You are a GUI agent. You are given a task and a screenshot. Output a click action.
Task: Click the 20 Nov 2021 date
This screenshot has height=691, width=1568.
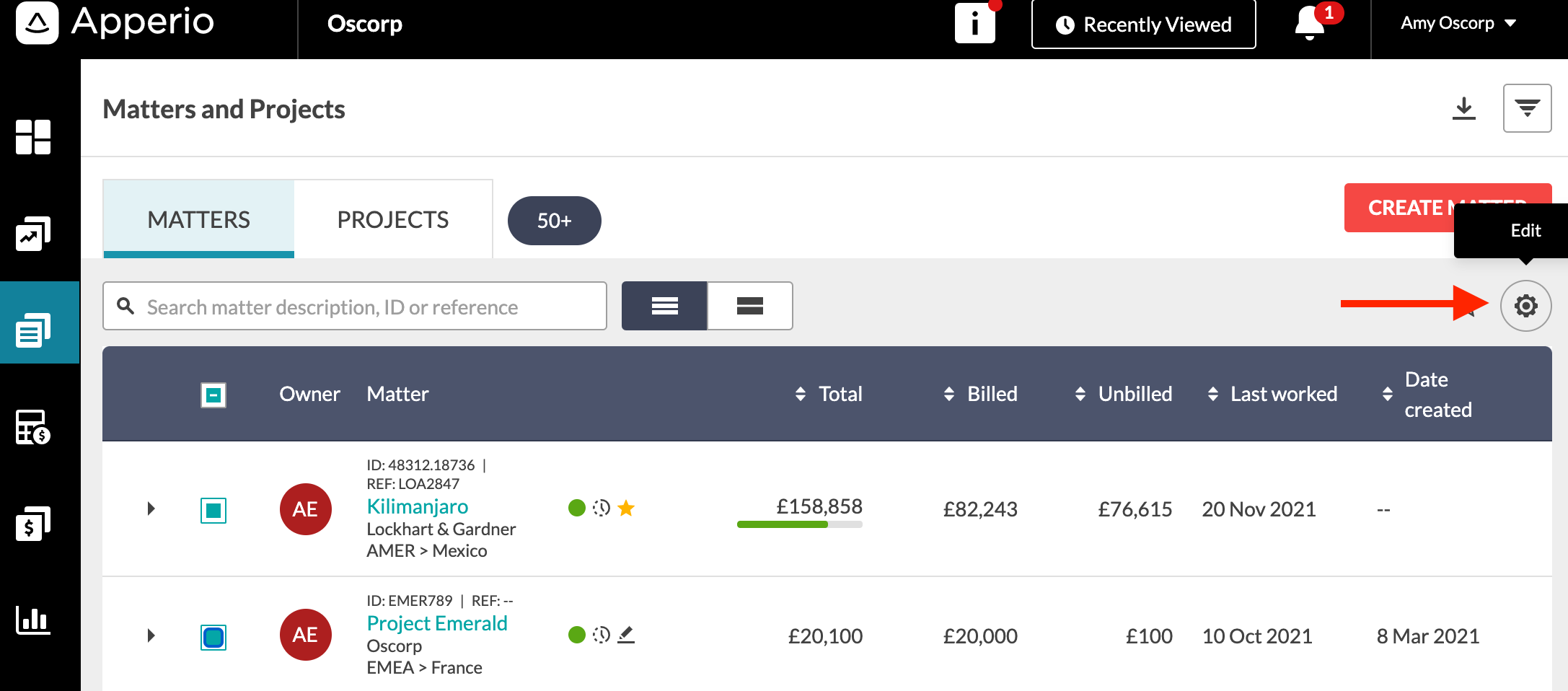click(x=1259, y=509)
